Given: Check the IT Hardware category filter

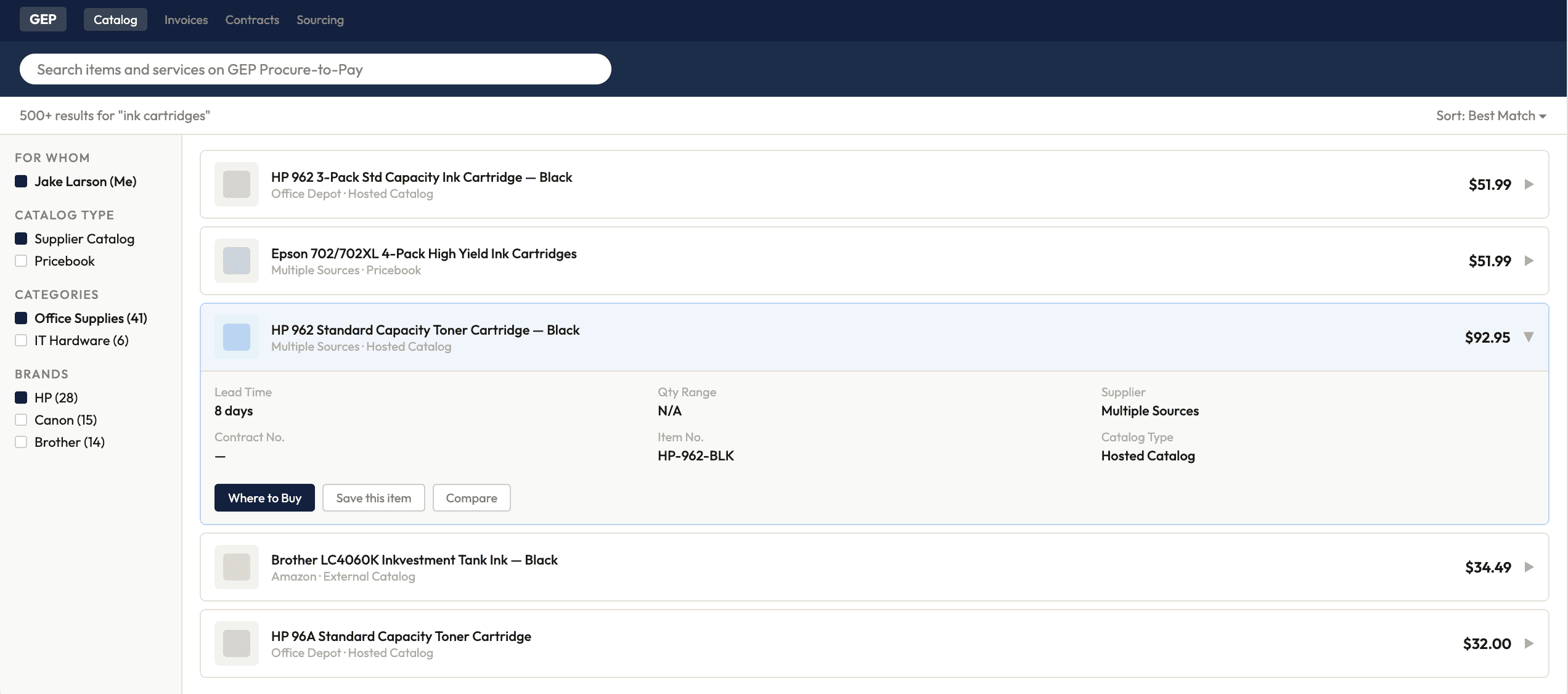Looking at the screenshot, I should 21,340.
